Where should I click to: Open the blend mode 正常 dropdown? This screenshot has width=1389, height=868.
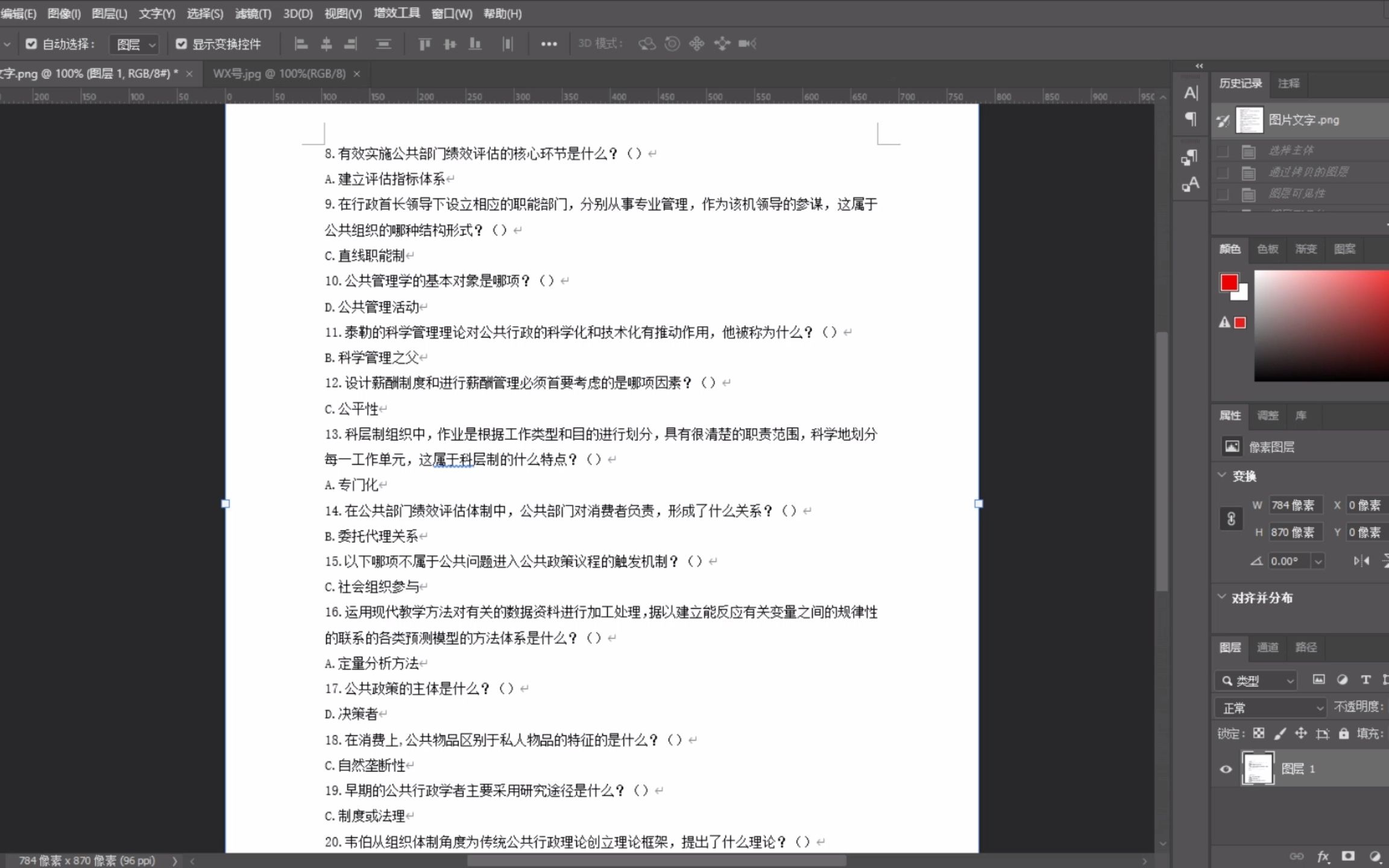(x=1270, y=708)
